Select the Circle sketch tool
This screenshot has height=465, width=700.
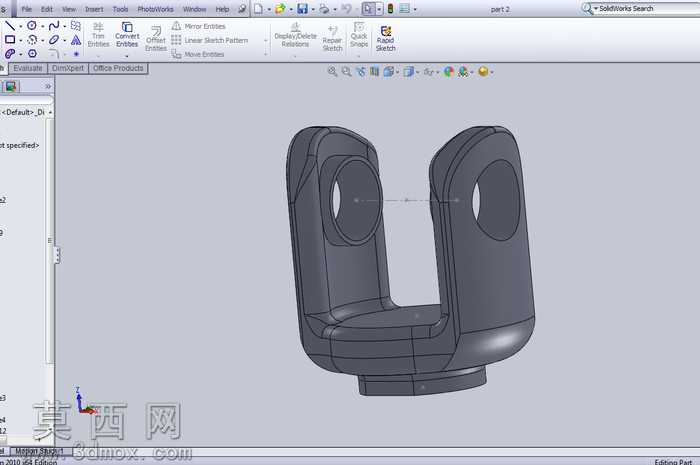(x=32, y=25)
